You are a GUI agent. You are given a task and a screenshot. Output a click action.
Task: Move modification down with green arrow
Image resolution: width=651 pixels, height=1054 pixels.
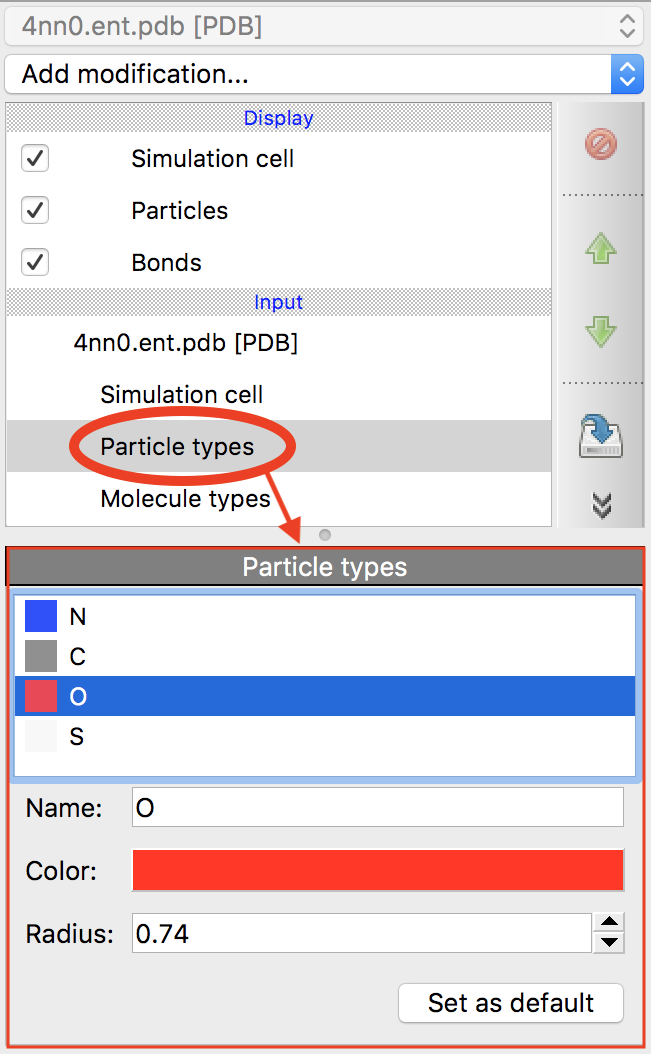coord(600,331)
